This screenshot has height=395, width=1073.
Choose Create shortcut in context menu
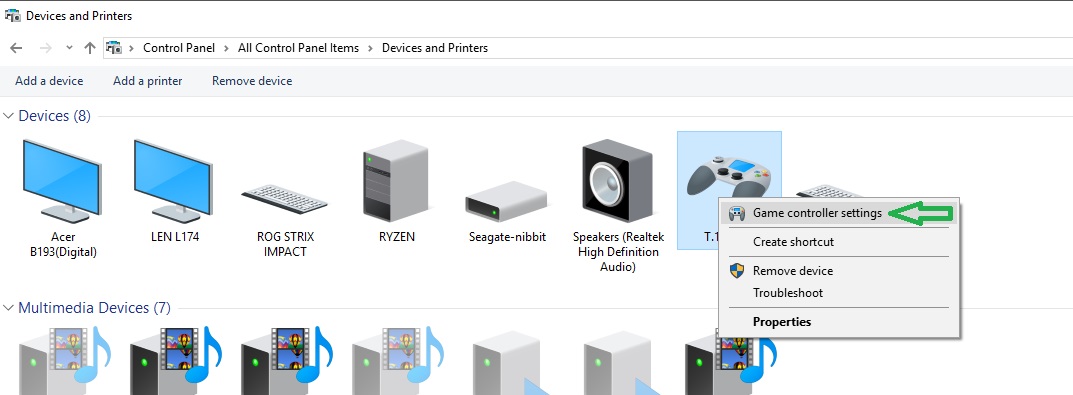[x=839, y=242]
